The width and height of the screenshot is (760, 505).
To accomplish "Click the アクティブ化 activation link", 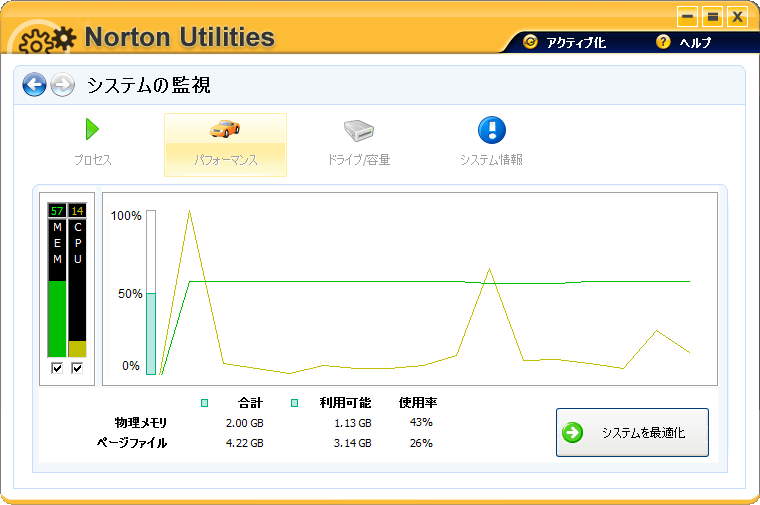I will click(x=576, y=43).
